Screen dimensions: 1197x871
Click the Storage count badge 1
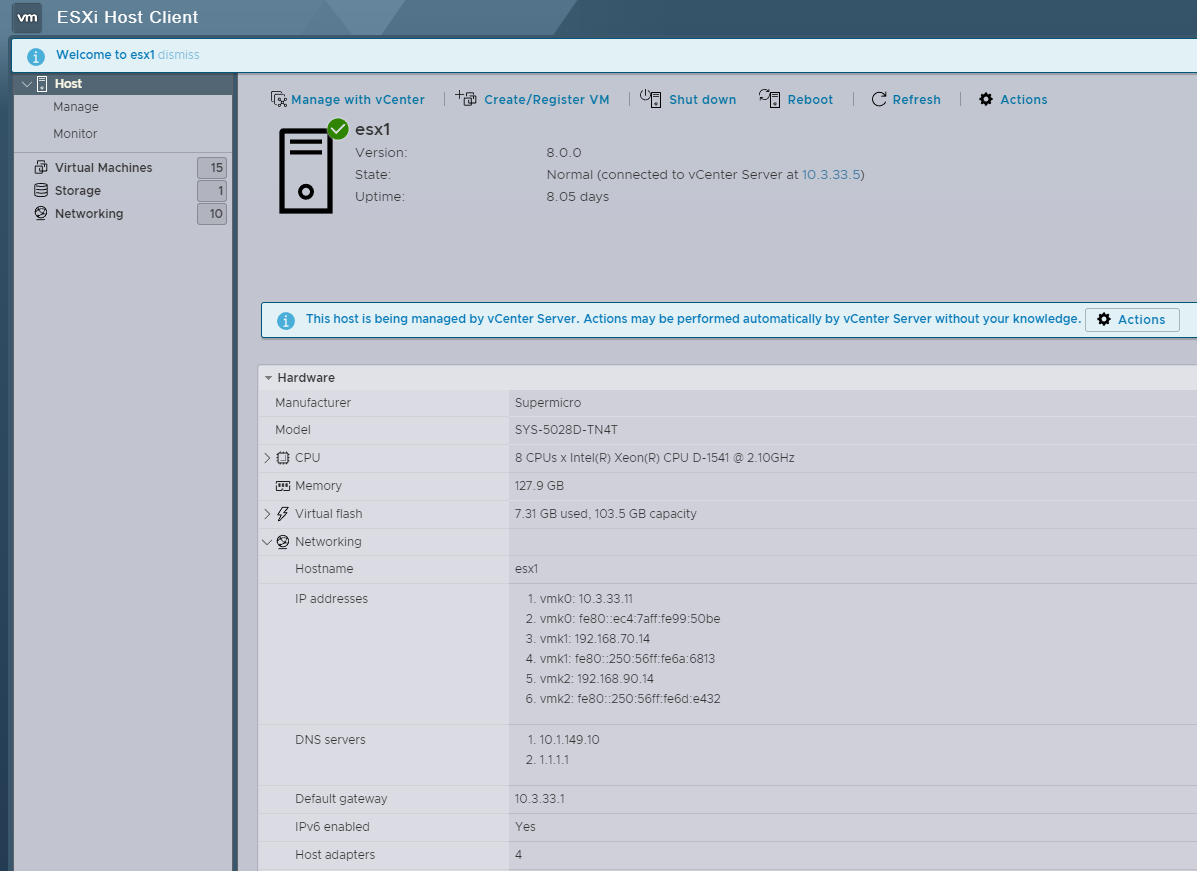coord(212,191)
